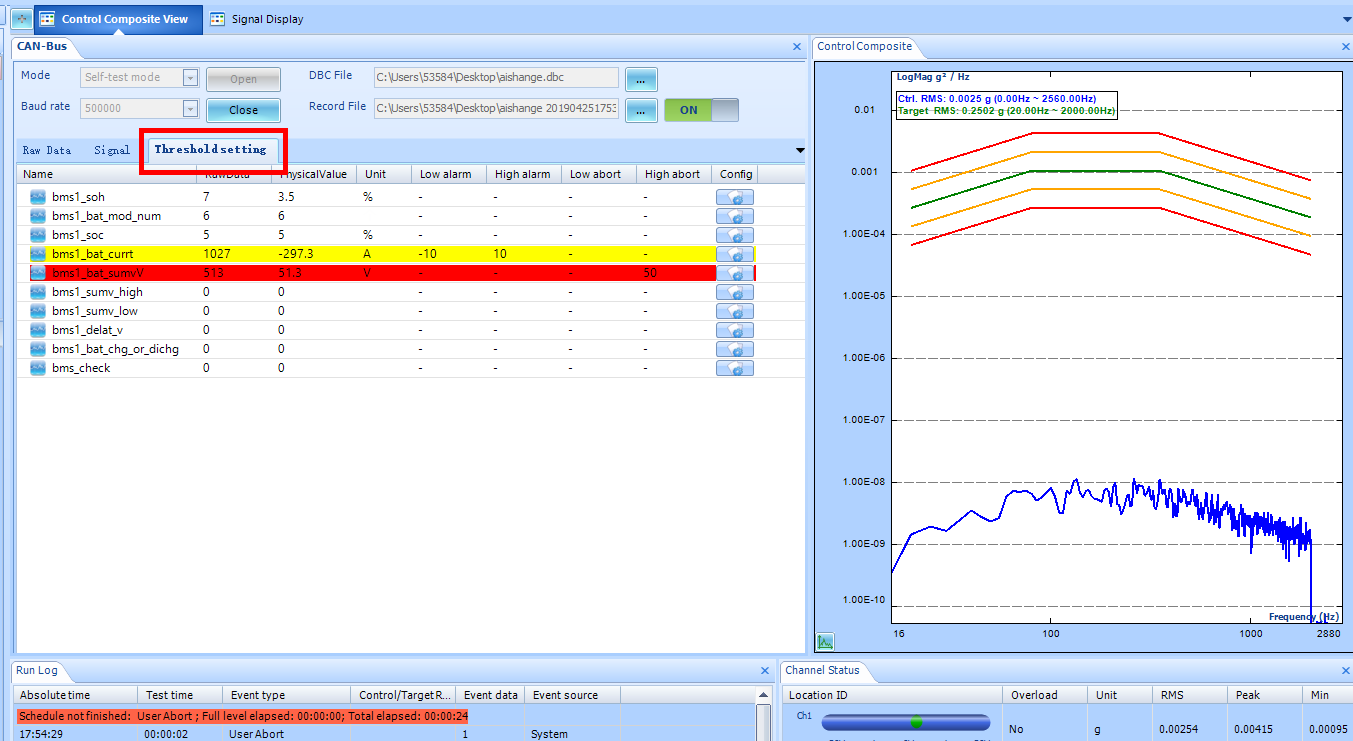This screenshot has height=741, width=1353.
Task: Open config for bms1_bat_mod_num row
Action: tap(735, 216)
